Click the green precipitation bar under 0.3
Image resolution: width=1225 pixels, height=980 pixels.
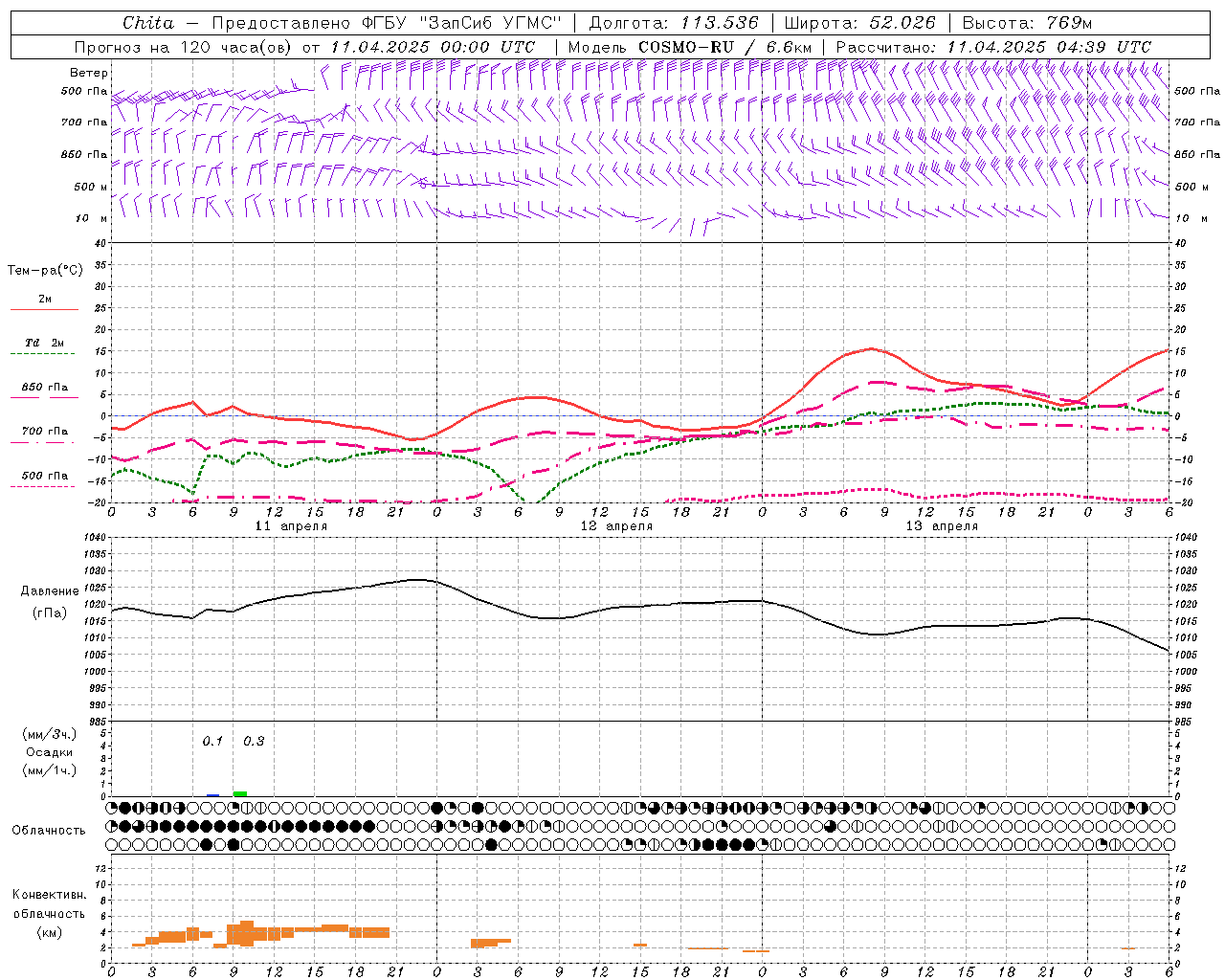pyautogui.click(x=240, y=793)
